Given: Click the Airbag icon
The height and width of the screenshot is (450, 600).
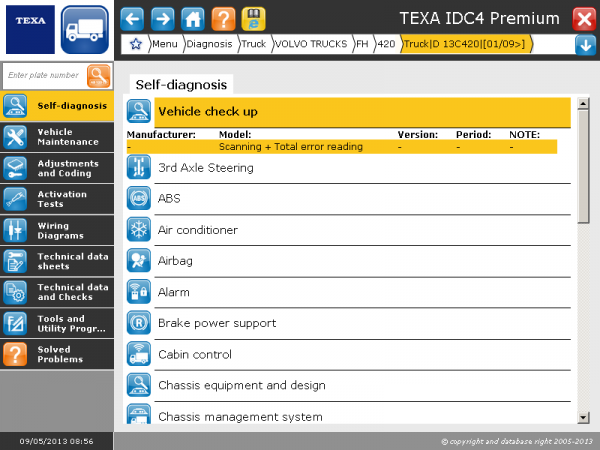Looking at the screenshot, I should tap(139, 261).
